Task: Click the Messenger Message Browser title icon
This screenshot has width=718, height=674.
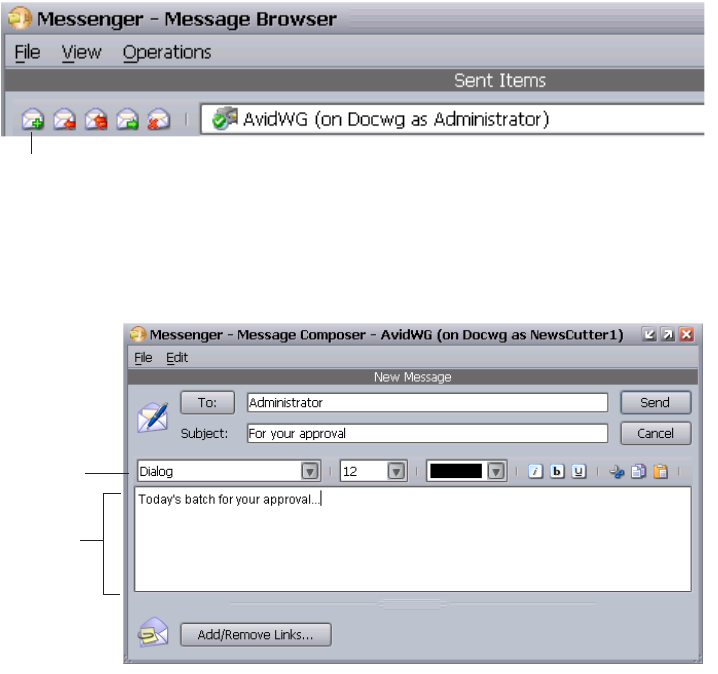Action: (x=20, y=18)
